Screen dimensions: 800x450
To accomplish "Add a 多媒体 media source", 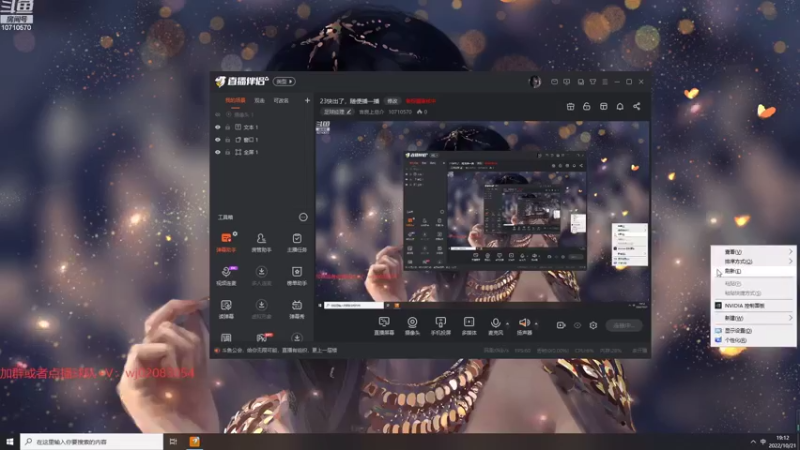I will coord(469,326).
